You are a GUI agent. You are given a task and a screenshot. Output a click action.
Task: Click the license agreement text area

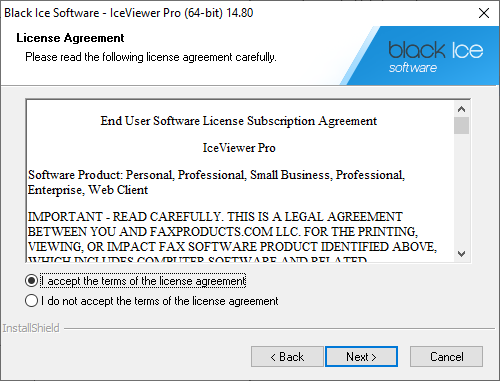240,181
